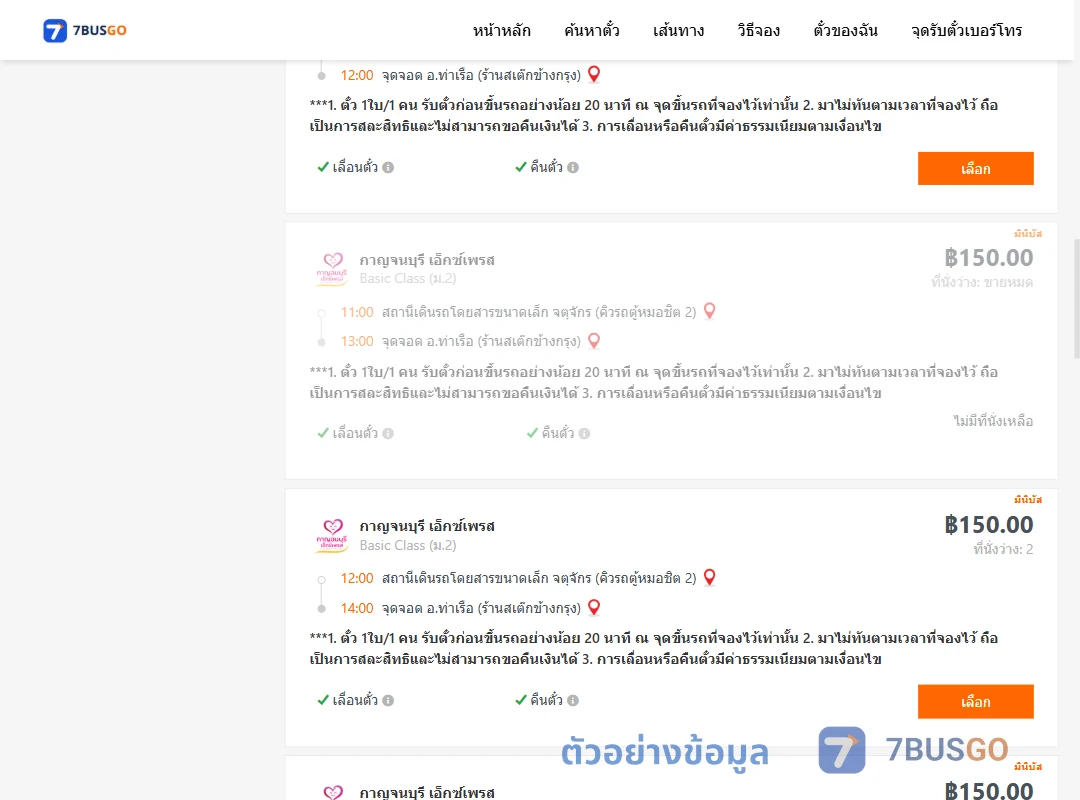Click the 14:00 arrival time text
This screenshot has height=800, width=1080.
click(x=357, y=608)
